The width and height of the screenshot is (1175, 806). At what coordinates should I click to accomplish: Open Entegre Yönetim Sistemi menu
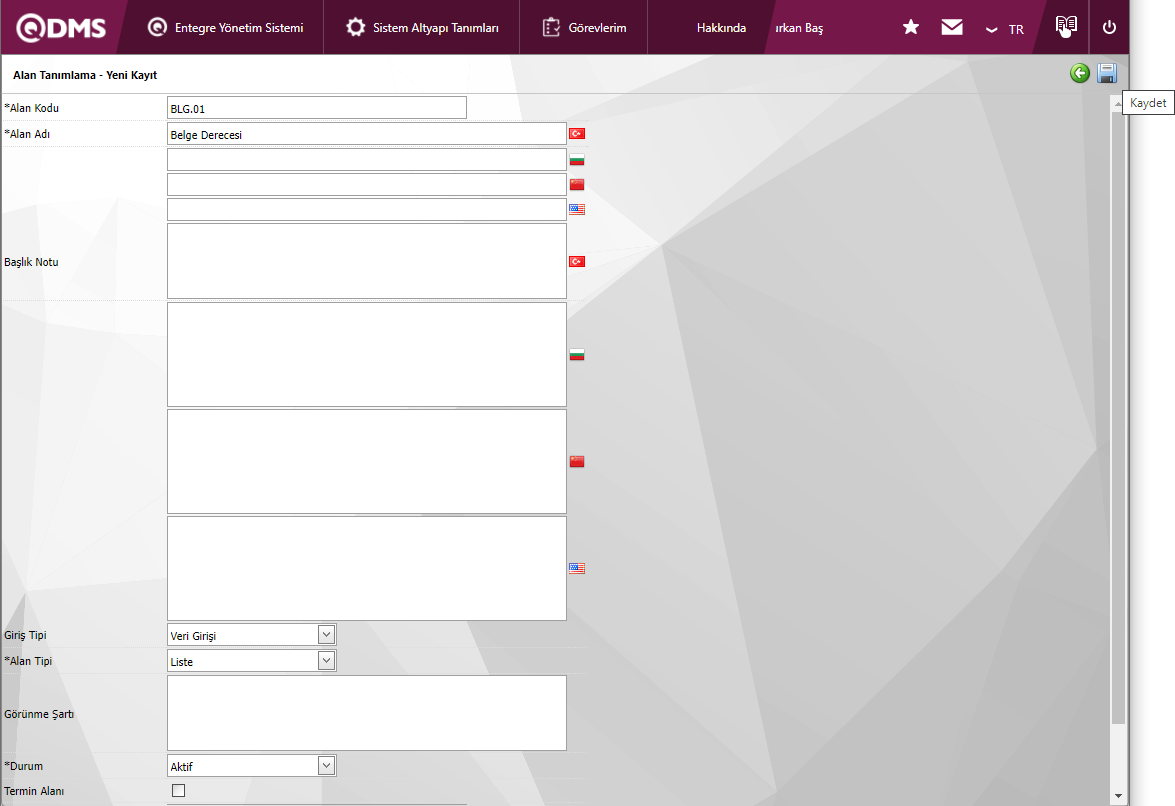[226, 28]
